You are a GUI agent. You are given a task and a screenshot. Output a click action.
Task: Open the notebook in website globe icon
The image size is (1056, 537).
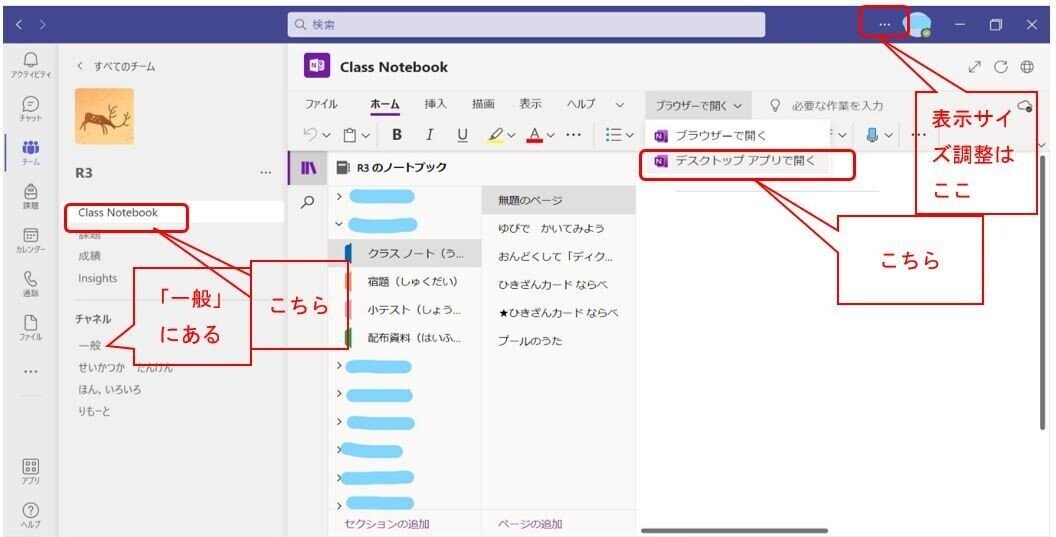[1027, 66]
